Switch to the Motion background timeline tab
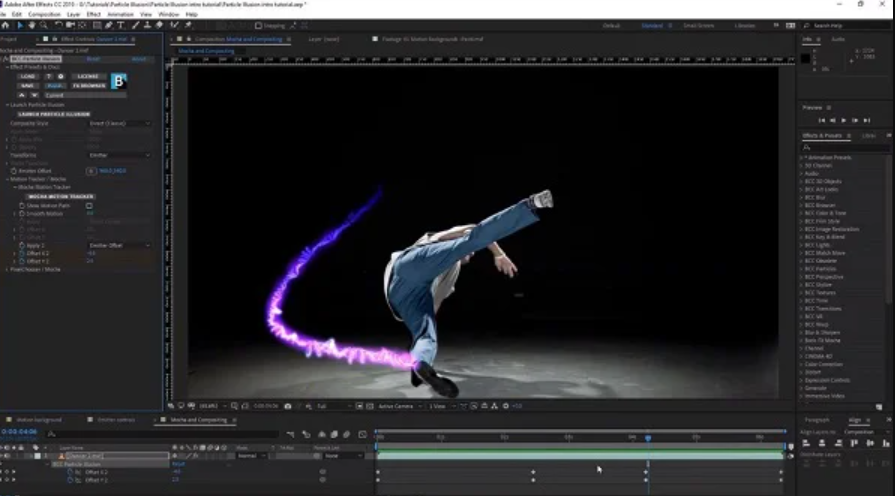895x496 pixels. 39,420
